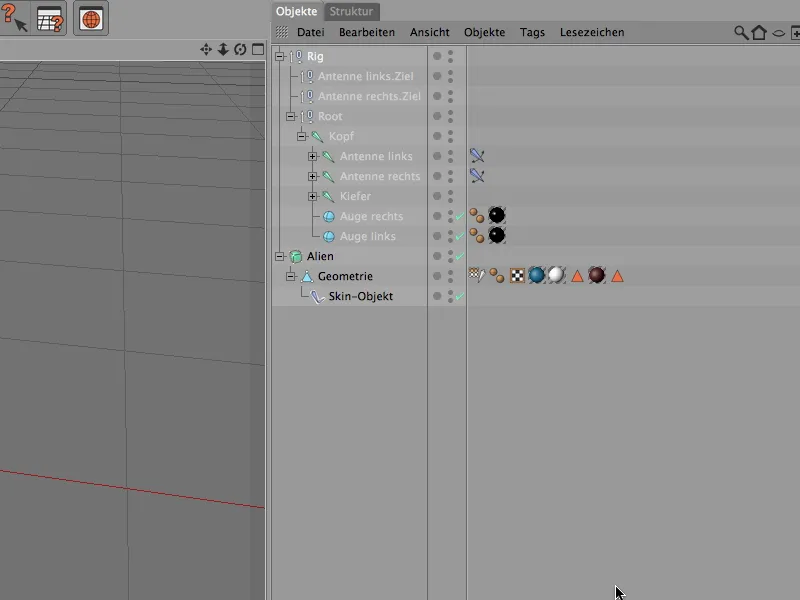Select the Auge links object
This screenshot has width=800, height=600.
coord(368,236)
